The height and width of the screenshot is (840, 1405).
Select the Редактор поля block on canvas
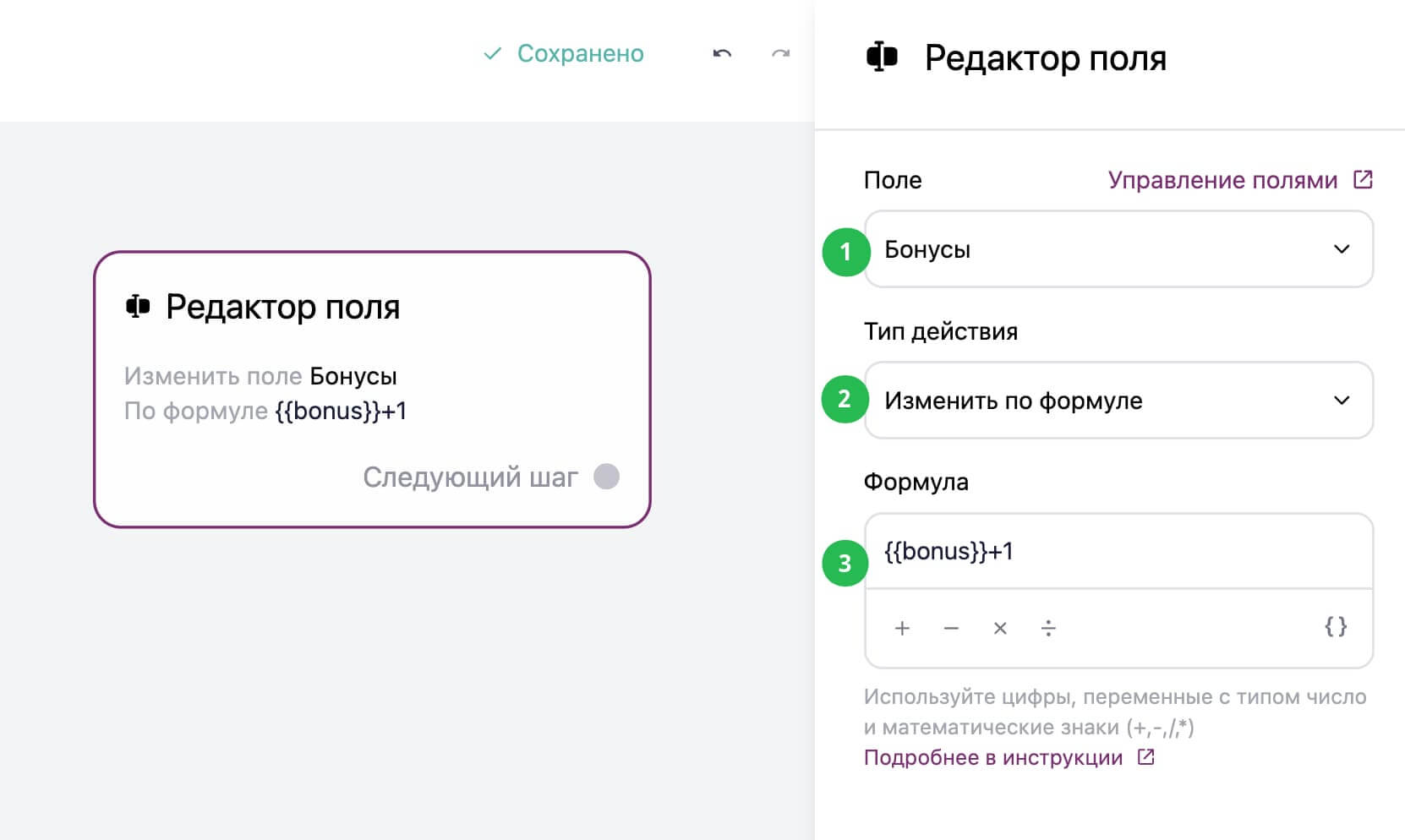tap(372, 390)
